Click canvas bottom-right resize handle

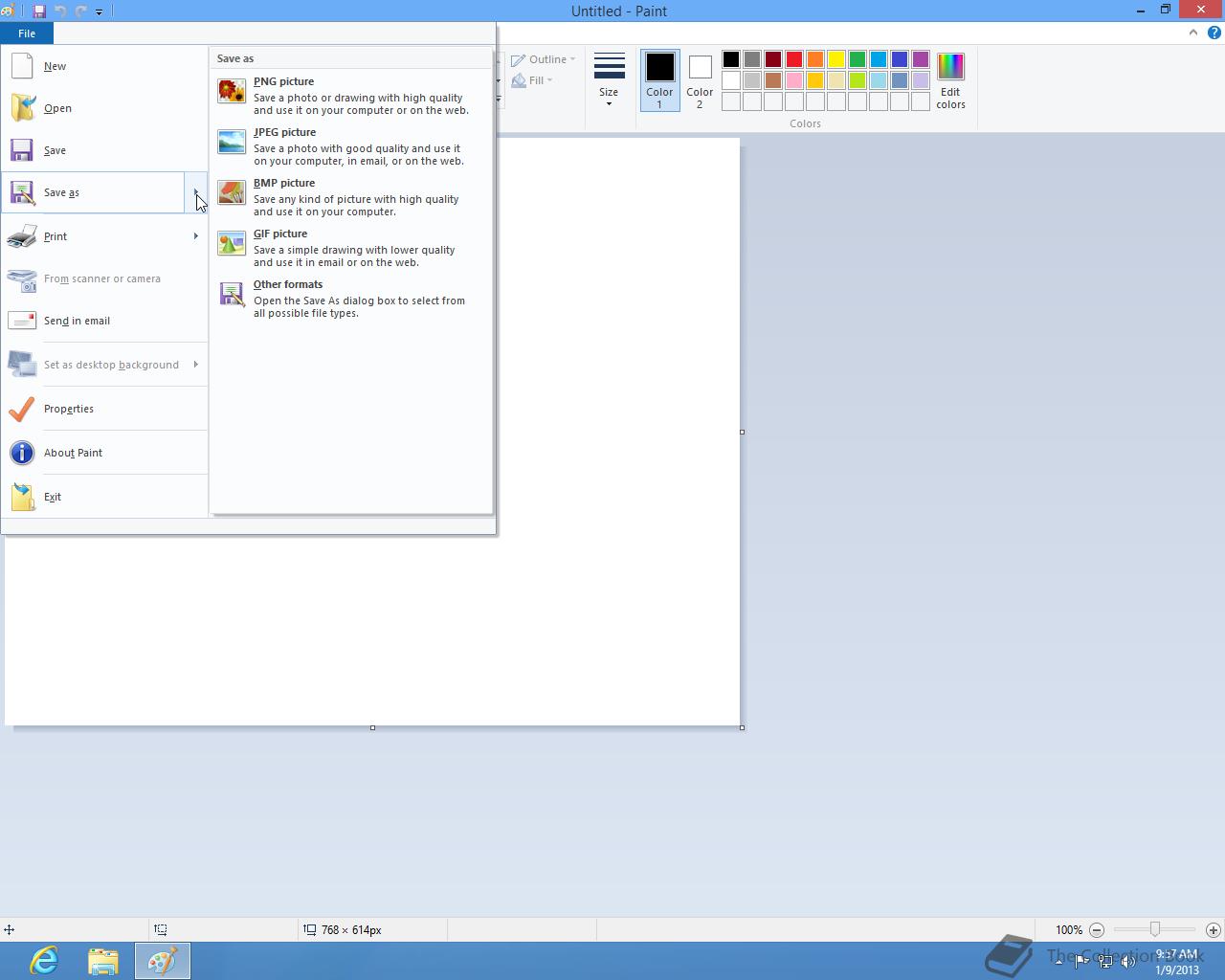tap(742, 727)
